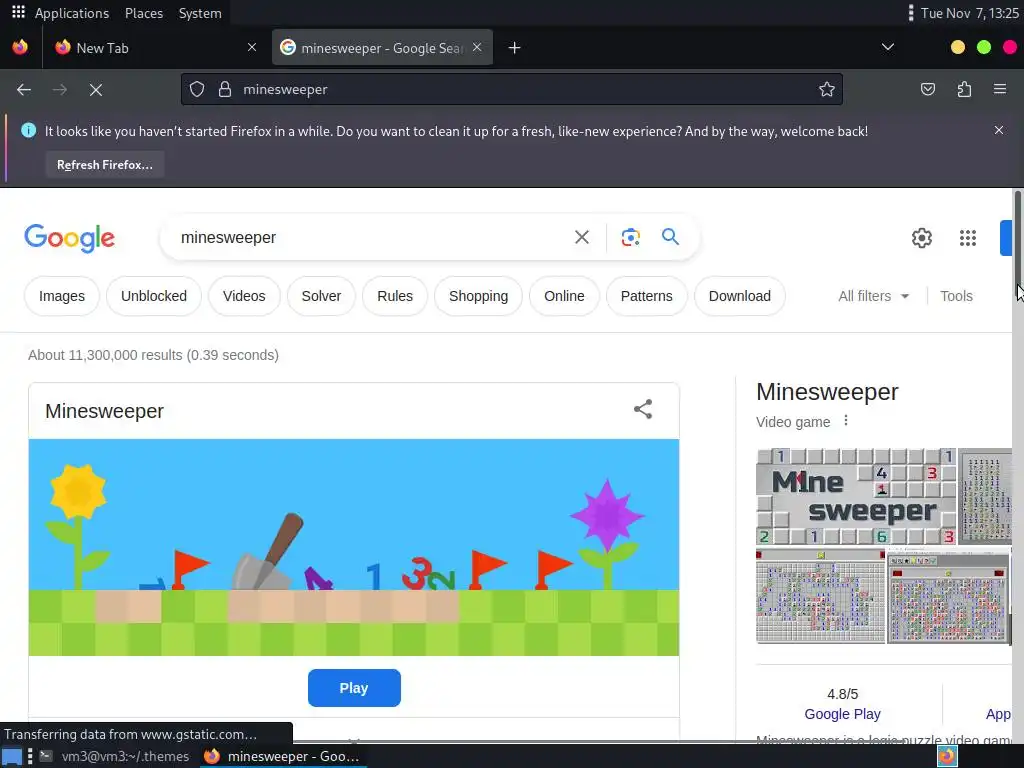Open the Sign in button at top right

click(1006, 238)
